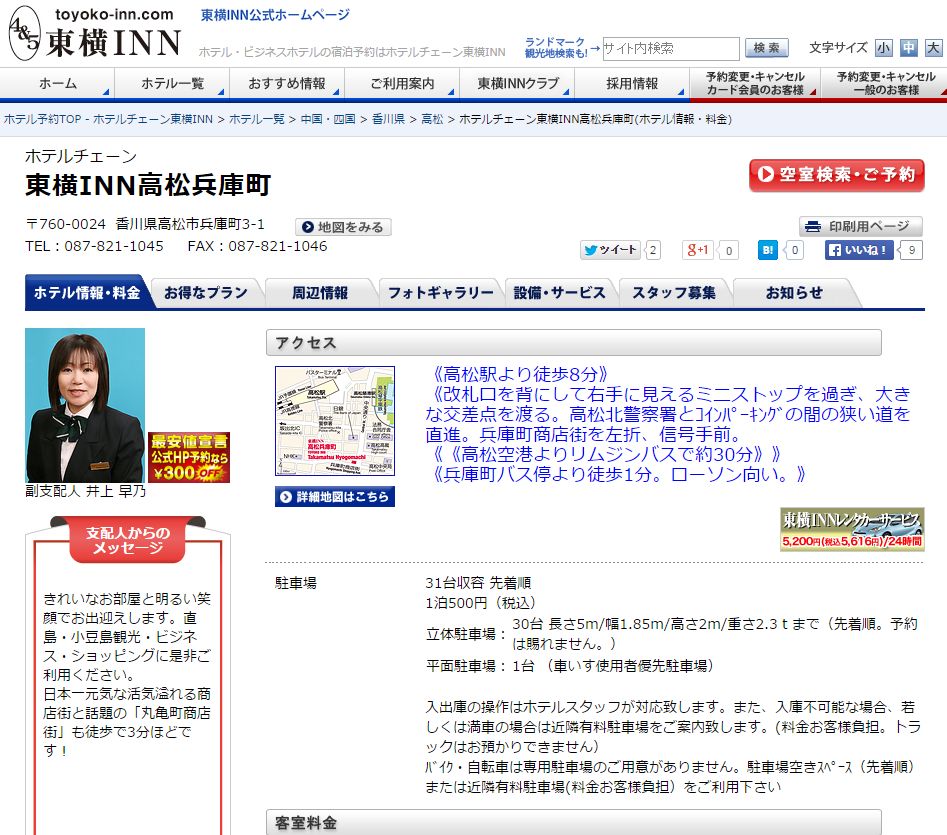Click the 副支配人 staff photo
The width and height of the screenshot is (947, 835).
tap(85, 405)
